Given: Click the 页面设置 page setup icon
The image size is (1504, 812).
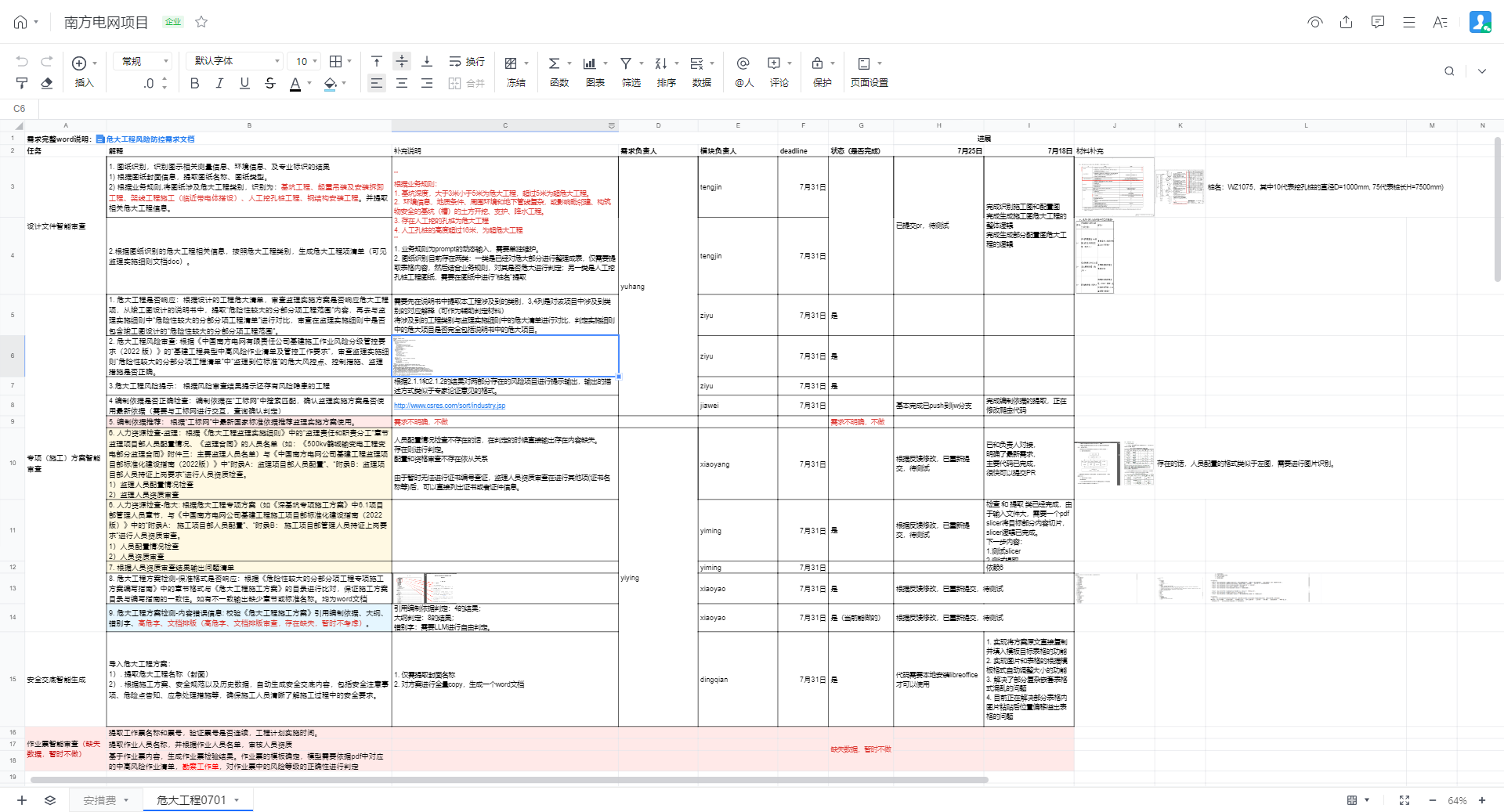Looking at the screenshot, I should pyautogui.click(x=864, y=63).
